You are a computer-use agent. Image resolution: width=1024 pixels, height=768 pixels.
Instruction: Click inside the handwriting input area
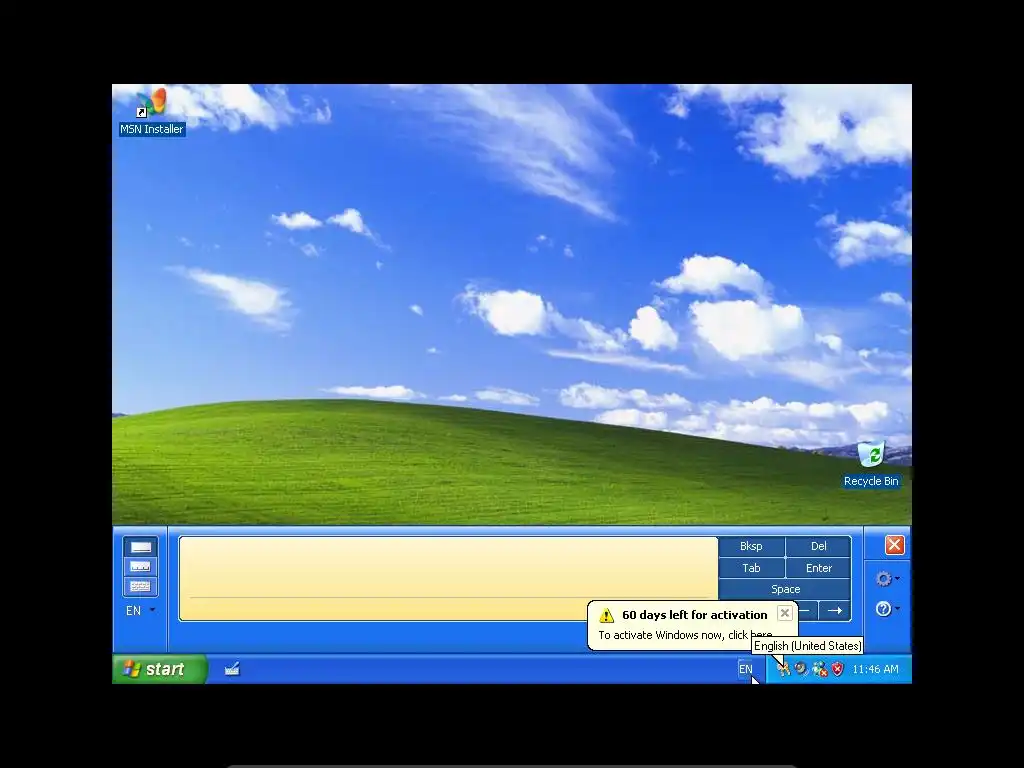pyautogui.click(x=448, y=579)
